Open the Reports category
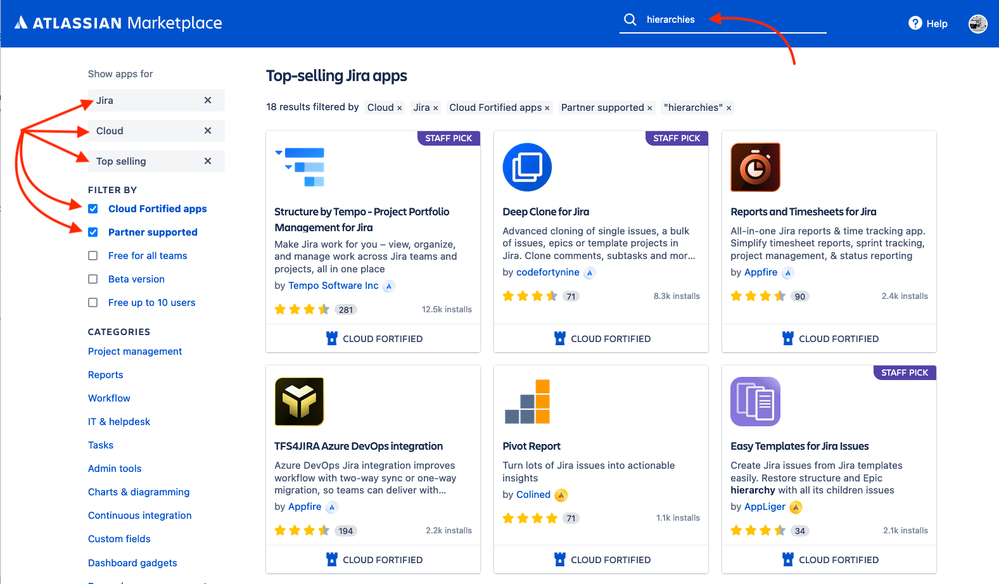Image resolution: width=999 pixels, height=584 pixels. [x=106, y=375]
